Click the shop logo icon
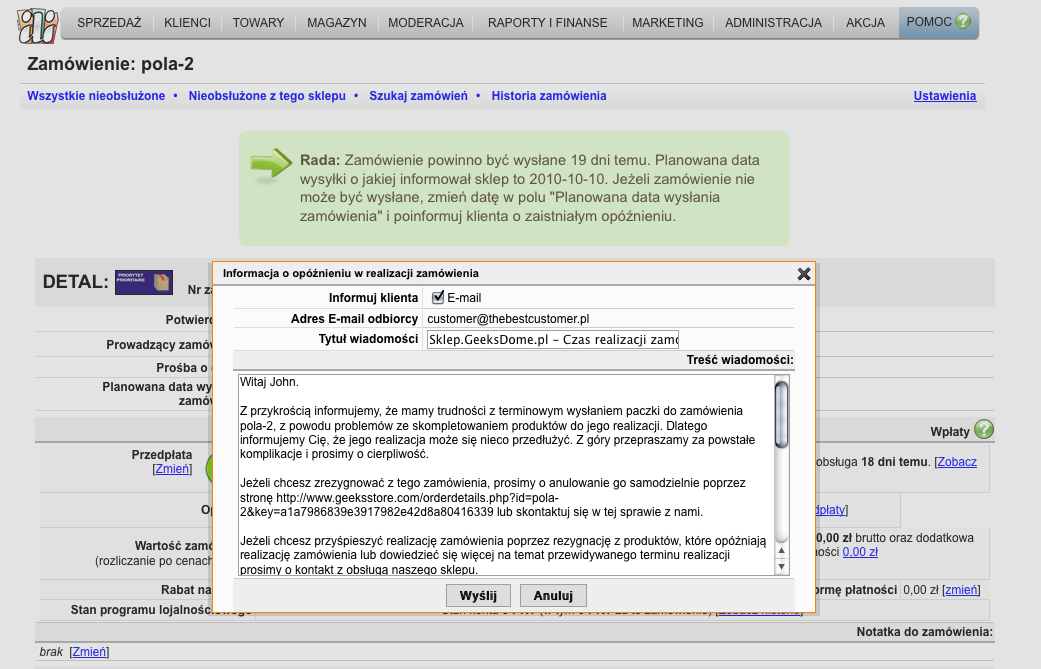Viewport: 1041px width, 669px height. [38, 26]
